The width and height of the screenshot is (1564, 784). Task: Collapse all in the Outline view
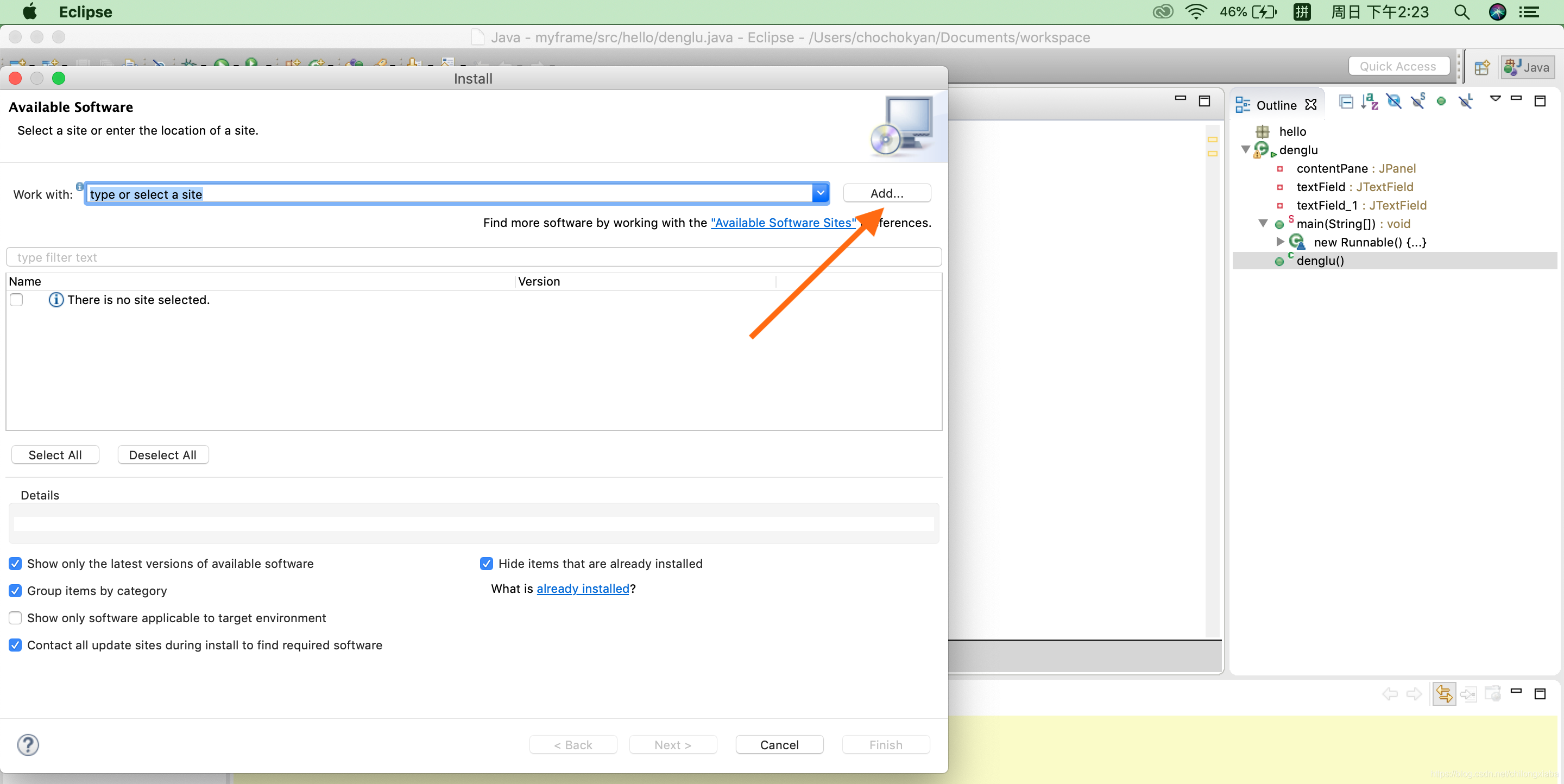[x=1346, y=102]
